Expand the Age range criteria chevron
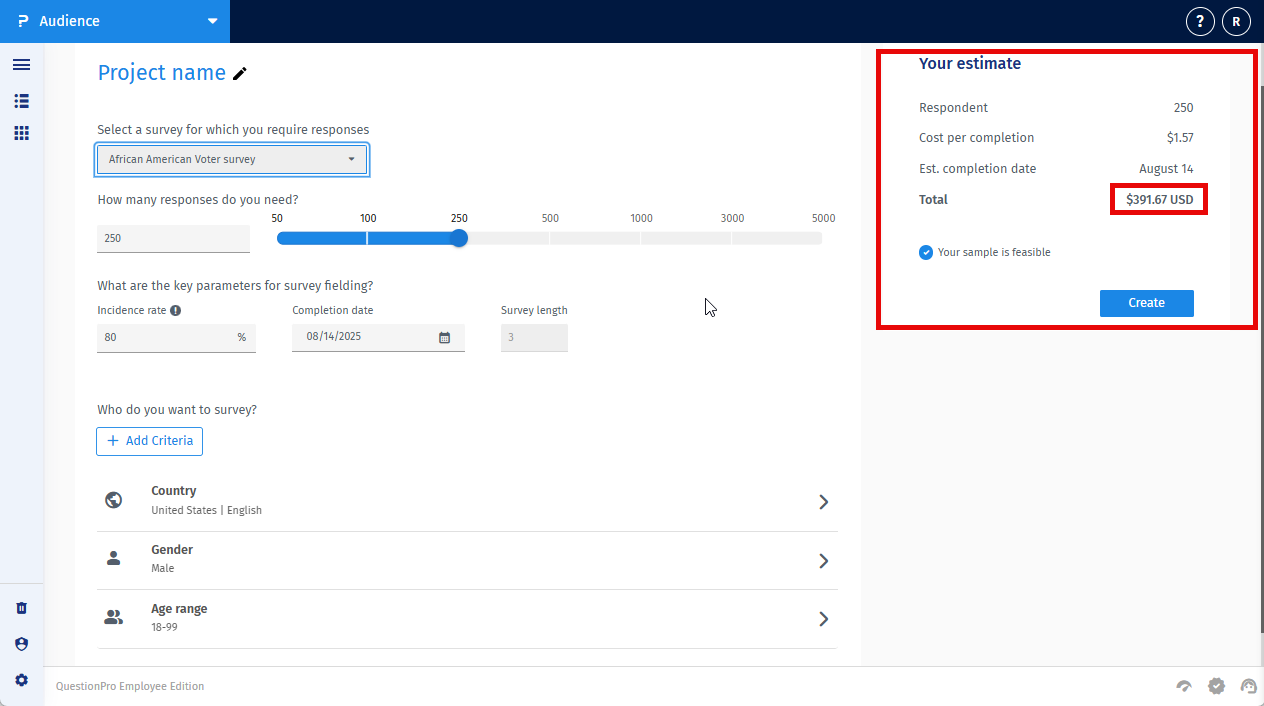Viewport: 1264px width, 706px height. [x=824, y=619]
